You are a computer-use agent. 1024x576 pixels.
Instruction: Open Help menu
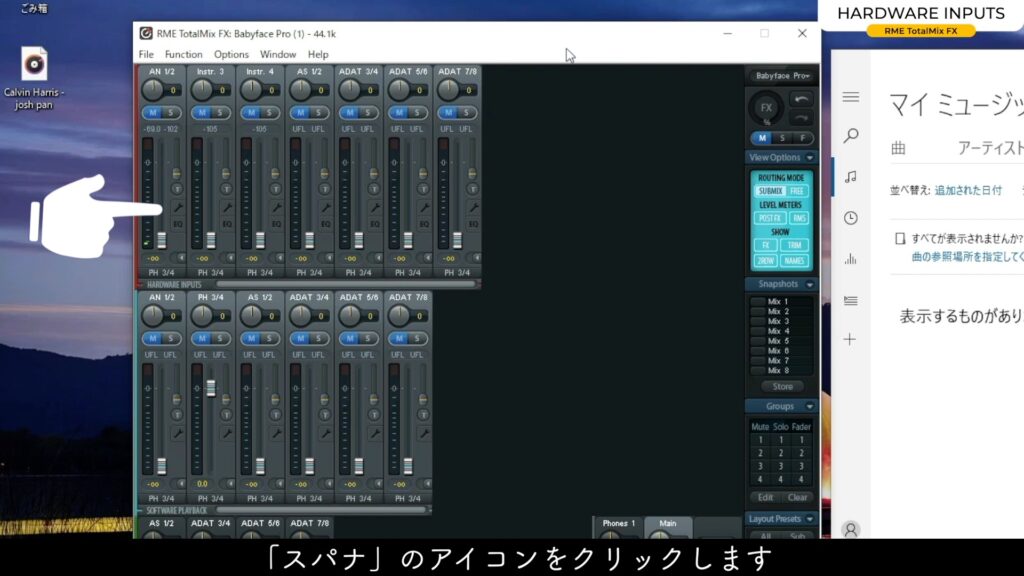click(x=318, y=54)
